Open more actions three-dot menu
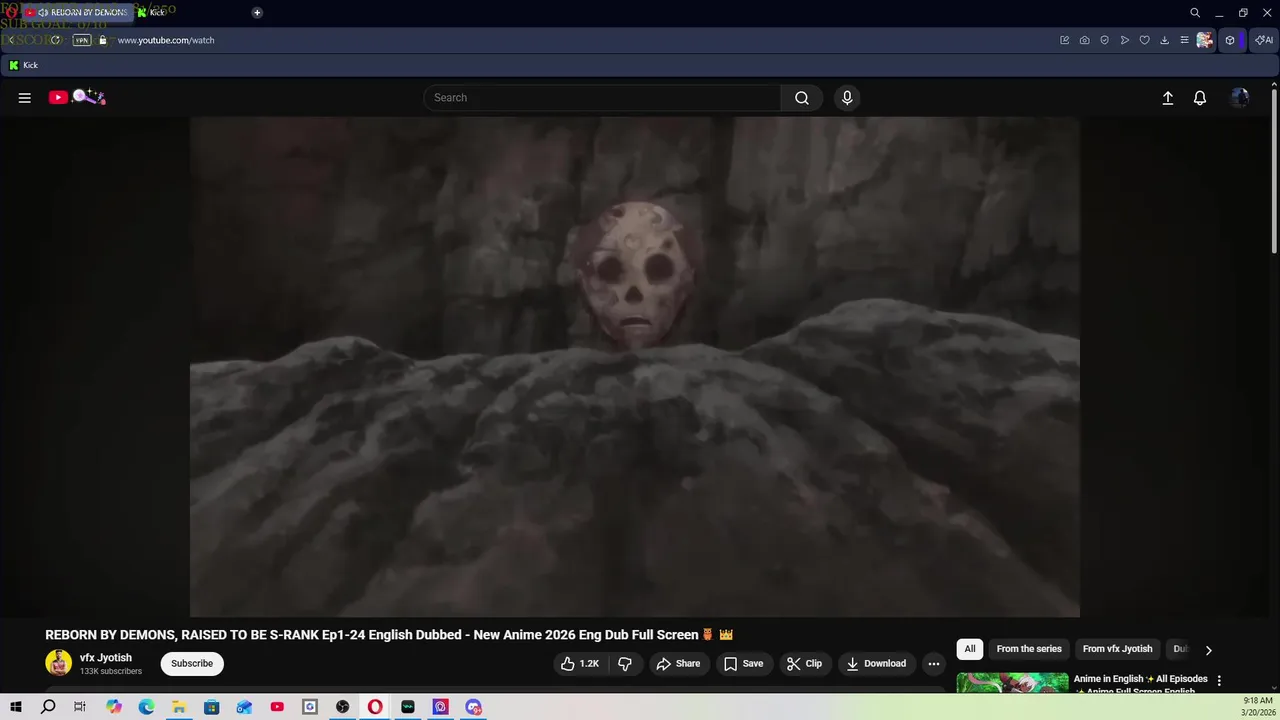 [934, 664]
